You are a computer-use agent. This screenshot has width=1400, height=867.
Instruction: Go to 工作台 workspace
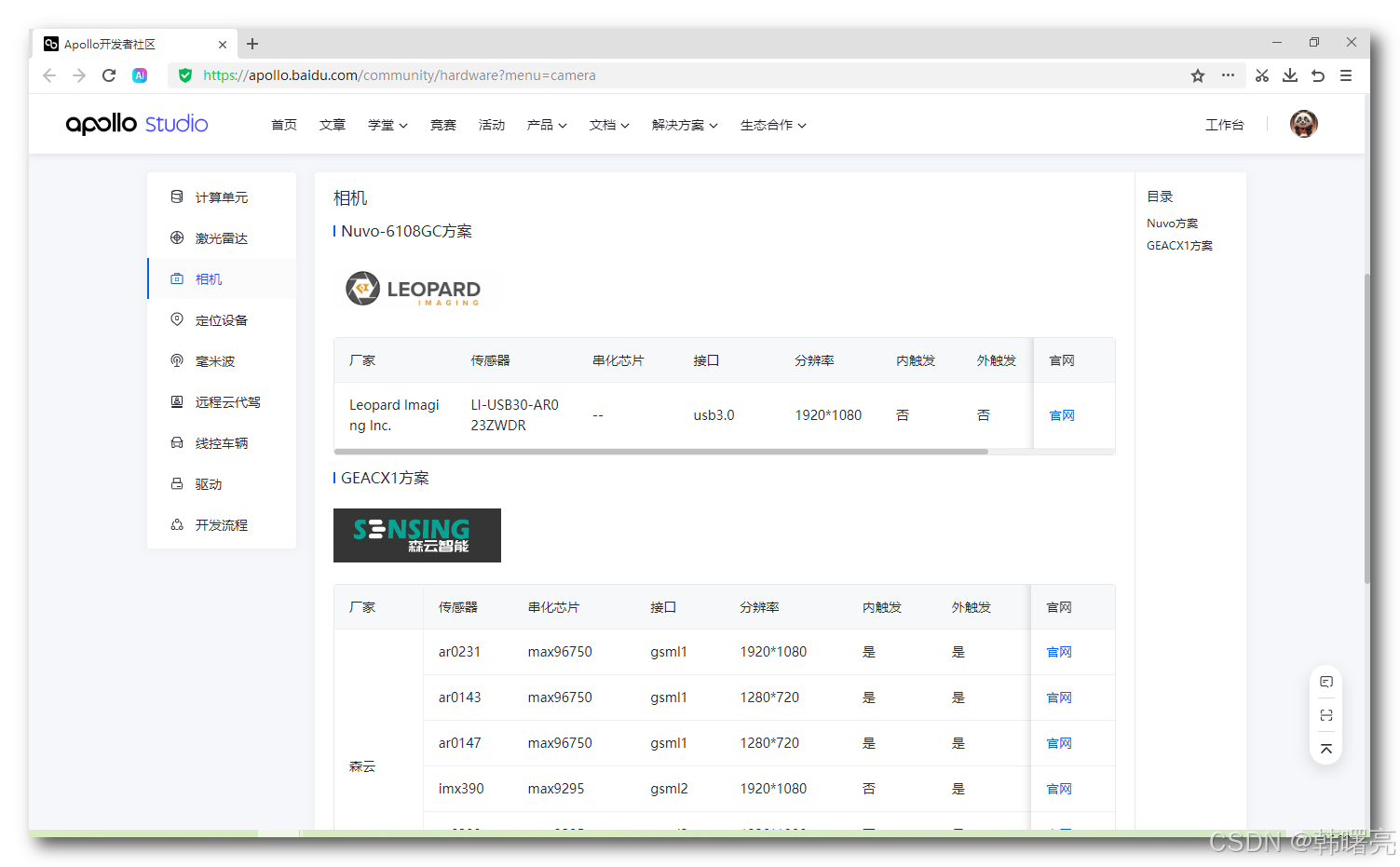click(x=1225, y=125)
